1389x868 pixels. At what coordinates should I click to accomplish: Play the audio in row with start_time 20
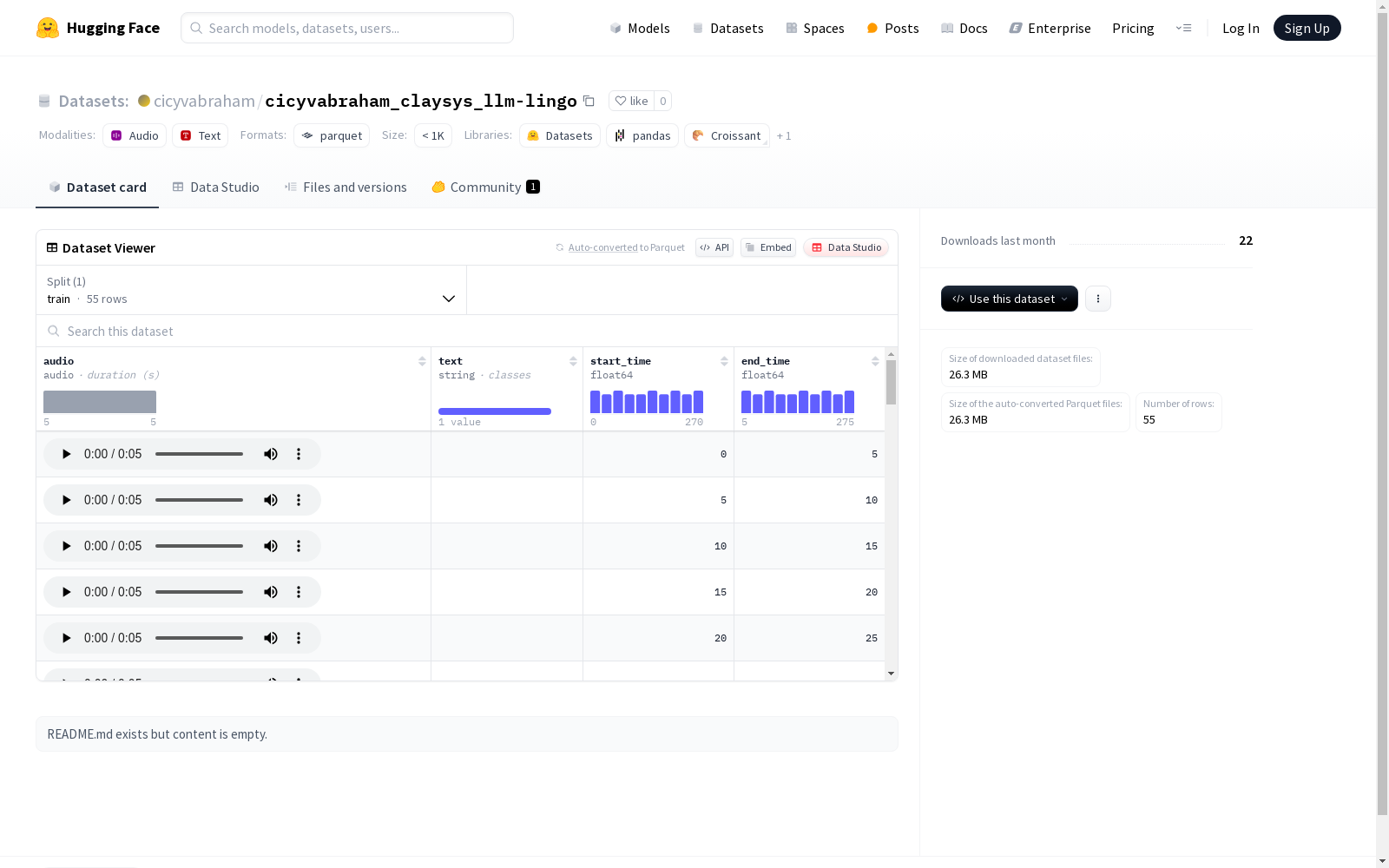66,638
